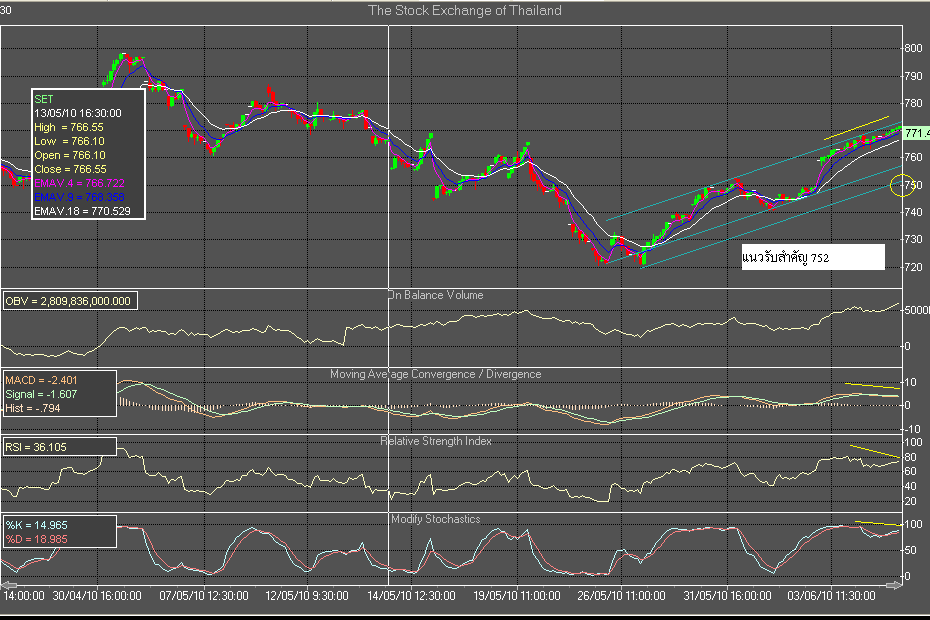Click the Relative Strength Index panel title

(x=435, y=441)
